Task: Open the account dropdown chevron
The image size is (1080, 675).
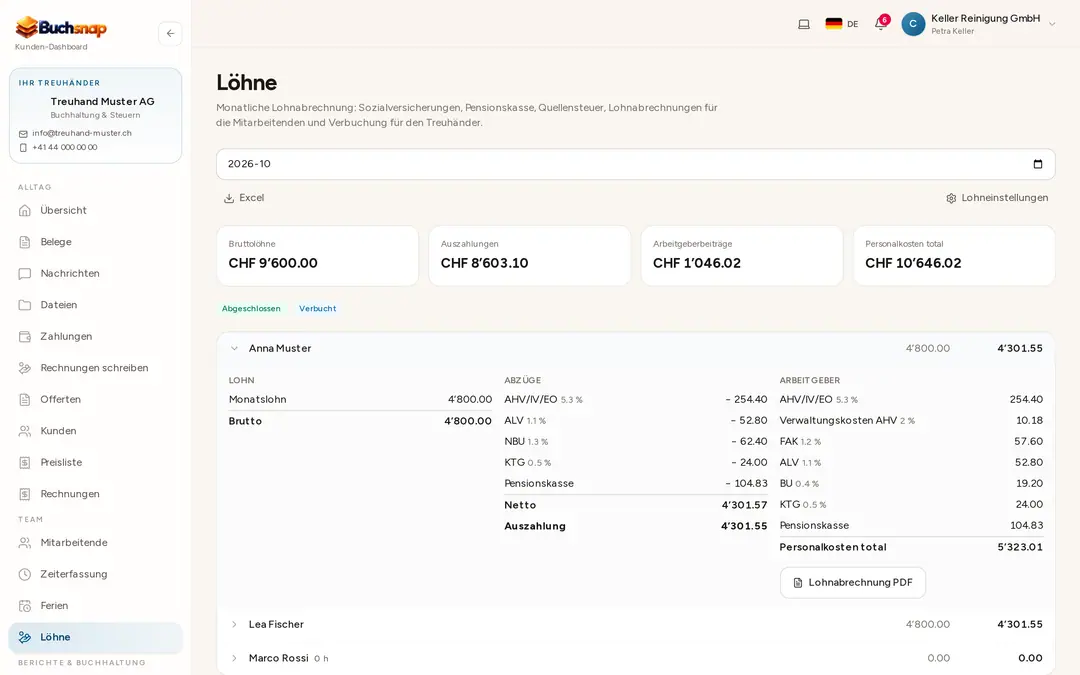Action: (1052, 24)
